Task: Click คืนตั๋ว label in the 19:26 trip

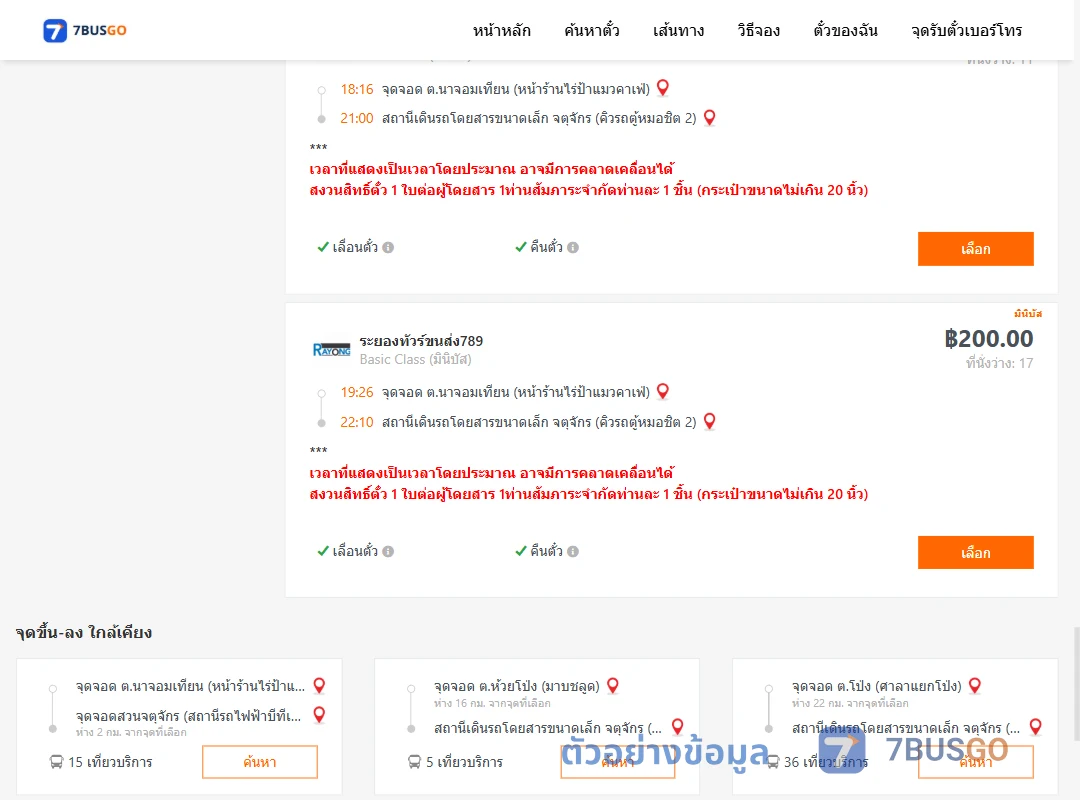Action: [546, 551]
